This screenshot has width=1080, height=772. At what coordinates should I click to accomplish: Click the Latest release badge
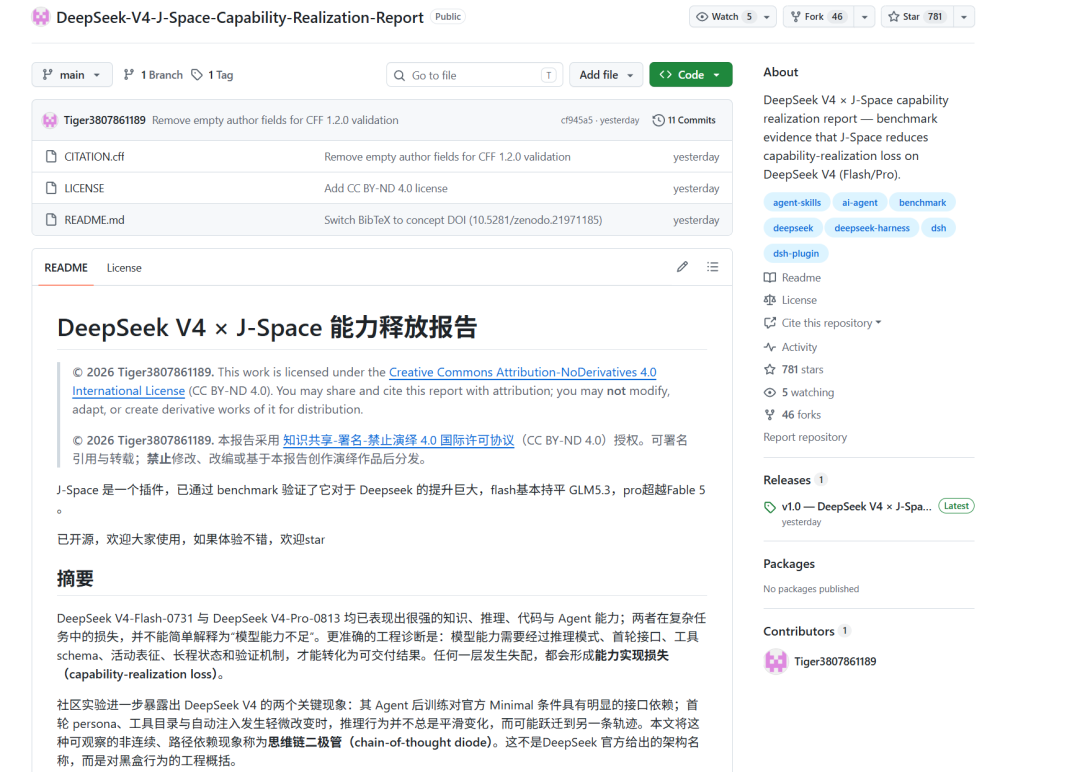[x=956, y=506]
